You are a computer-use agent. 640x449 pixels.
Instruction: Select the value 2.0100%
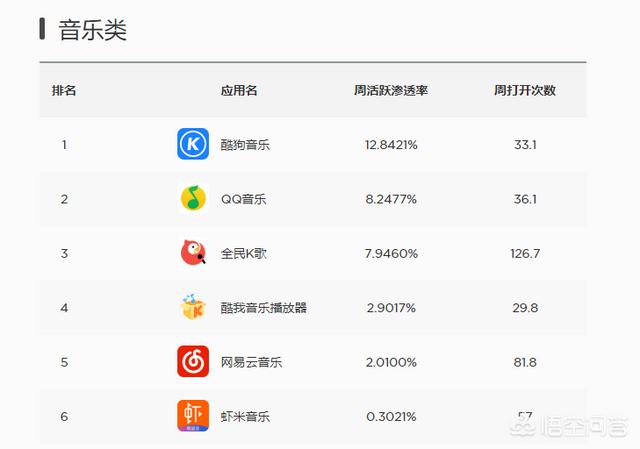(391, 362)
